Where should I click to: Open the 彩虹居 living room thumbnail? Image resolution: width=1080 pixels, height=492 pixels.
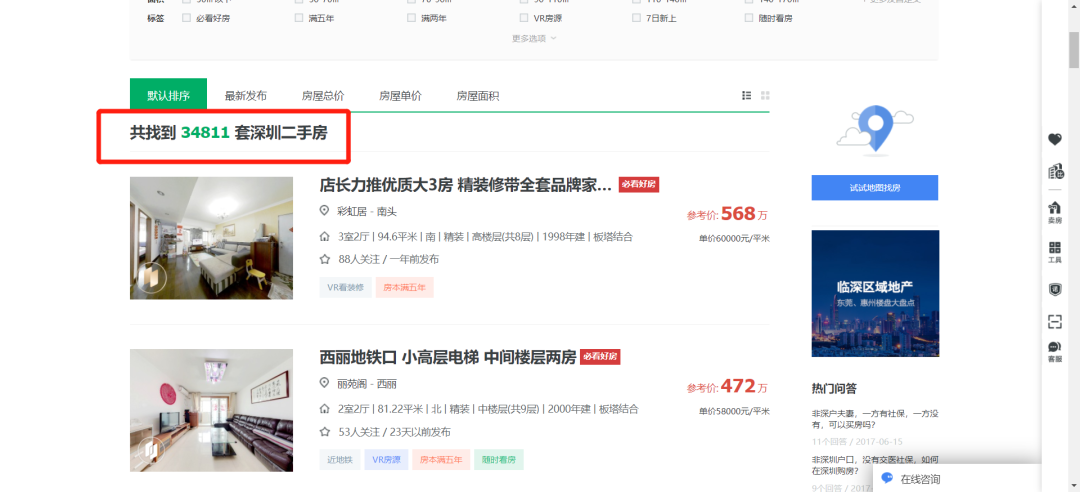tap(211, 238)
